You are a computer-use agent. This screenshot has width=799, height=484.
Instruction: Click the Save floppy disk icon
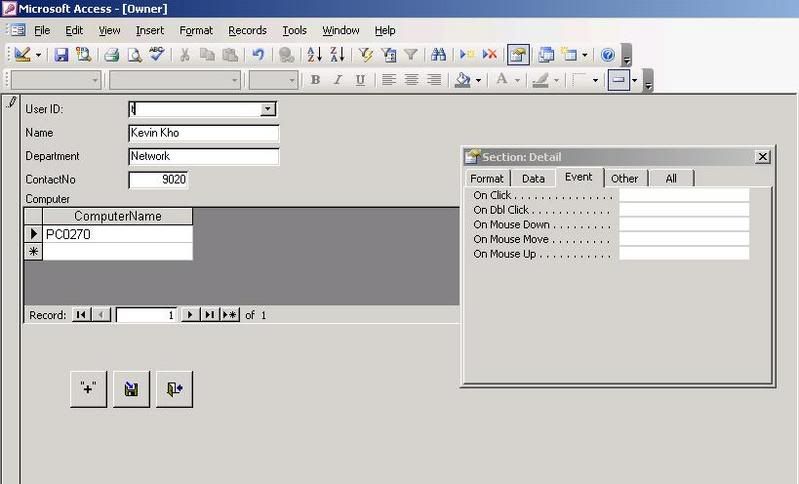pyautogui.click(x=61, y=55)
